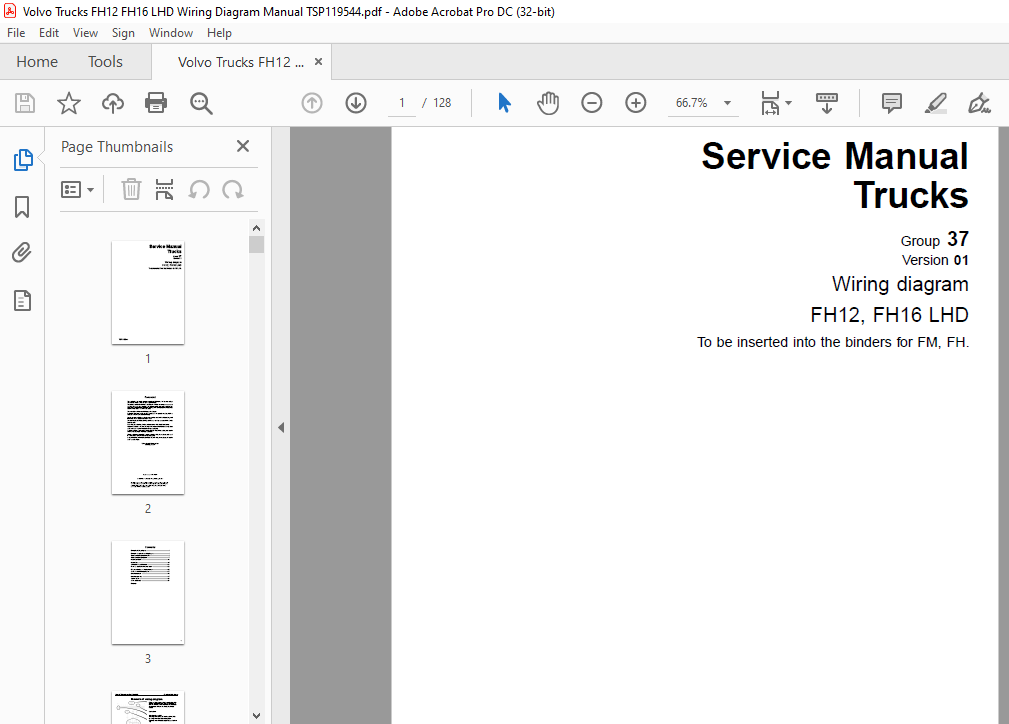1009x724 pixels.
Task: Switch to the Tools tab
Action: tap(105, 62)
